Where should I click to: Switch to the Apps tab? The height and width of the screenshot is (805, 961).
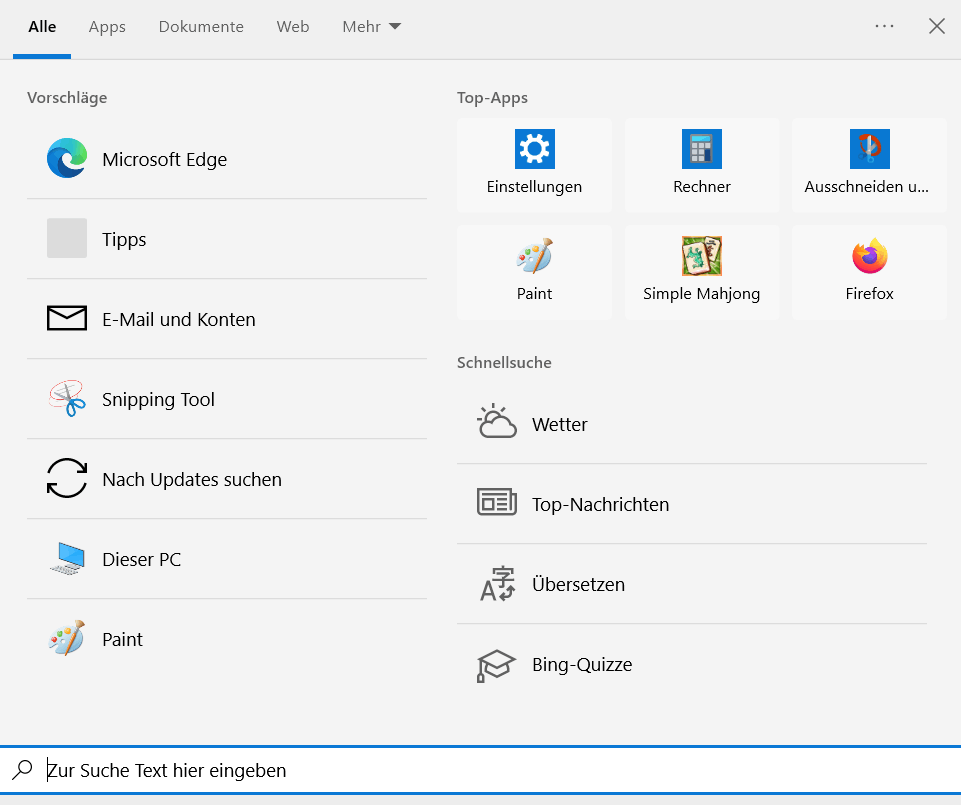(x=107, y=27)
